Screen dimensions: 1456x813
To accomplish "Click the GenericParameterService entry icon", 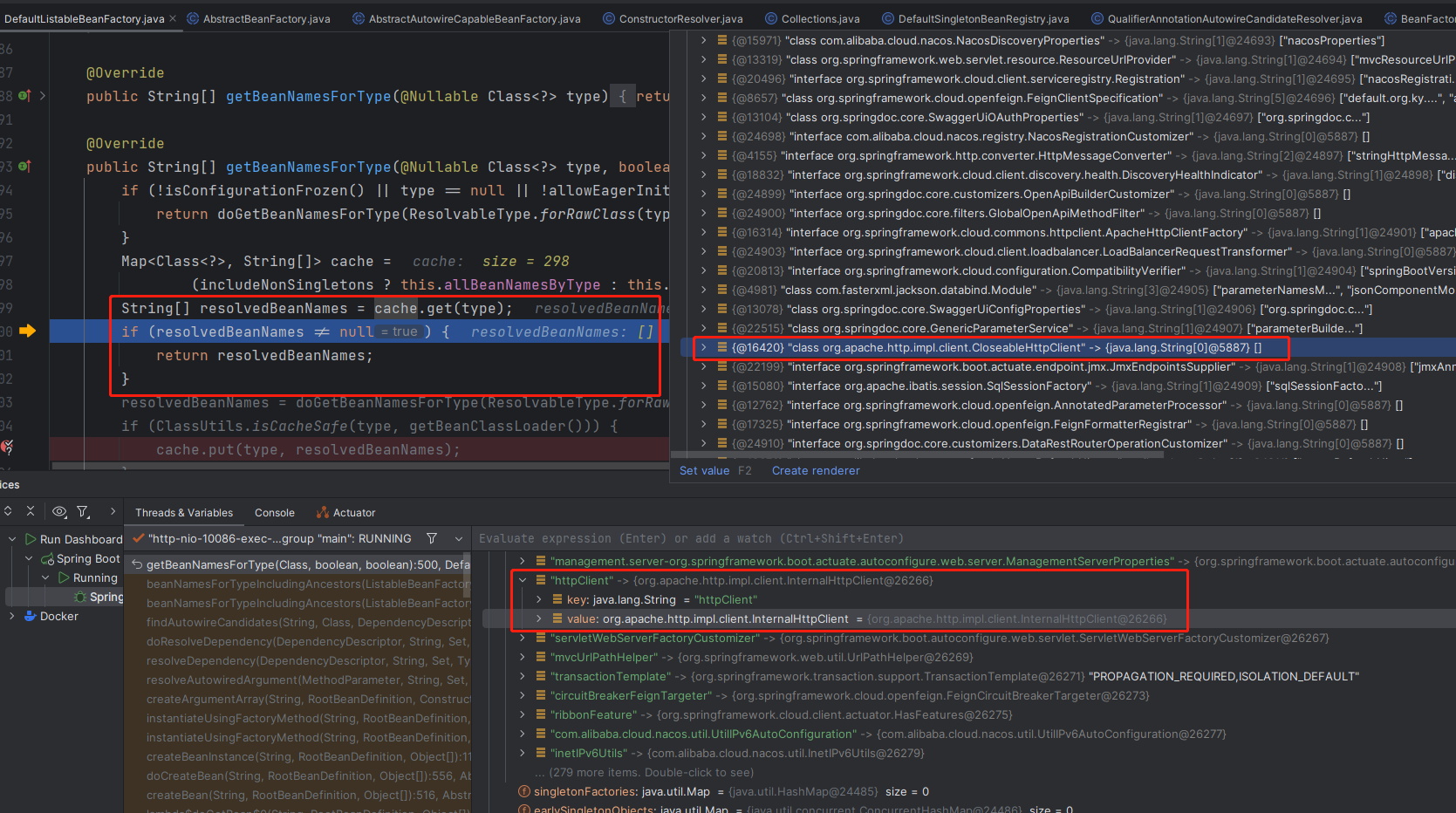I will tap(722, 328).
